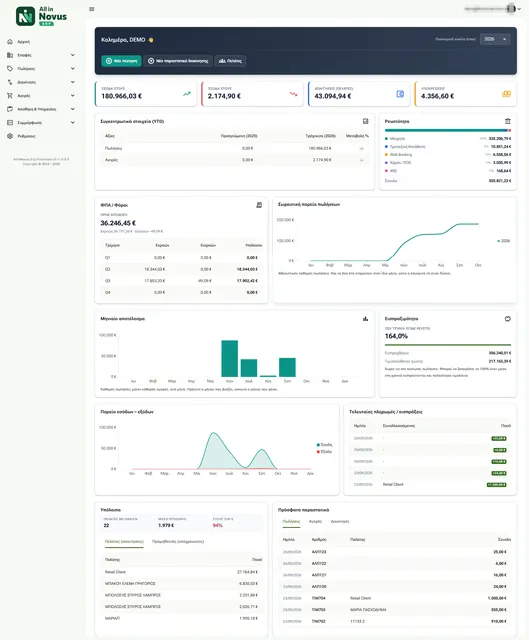Expand the Αποθήκη & Υπηρεσίες sidebar chevron
The height and width of the screenshot is (640, 529).
coord(73,109)
